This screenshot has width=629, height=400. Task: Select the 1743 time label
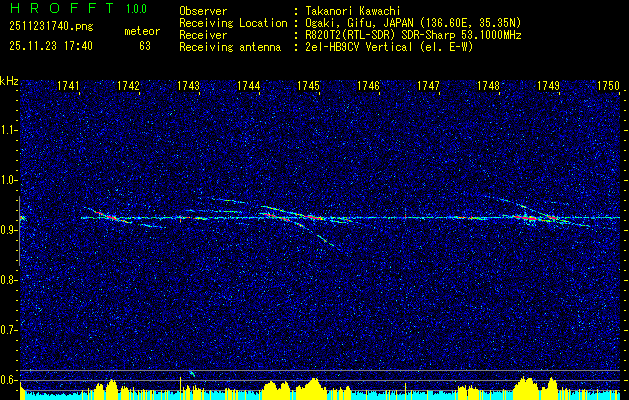[189, 85]
